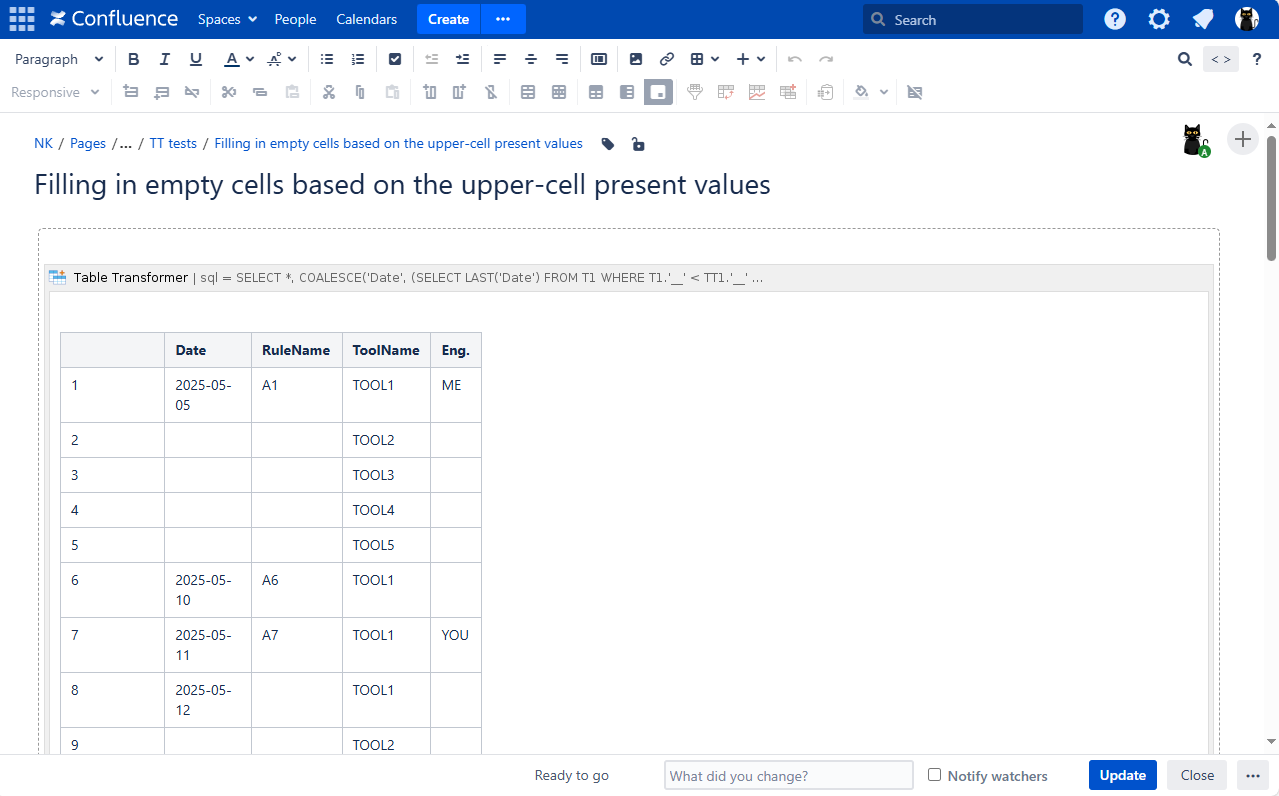The width and height of the screenshot is (1279, 796).
Task: Center align the text
Action: coord(531,60)
